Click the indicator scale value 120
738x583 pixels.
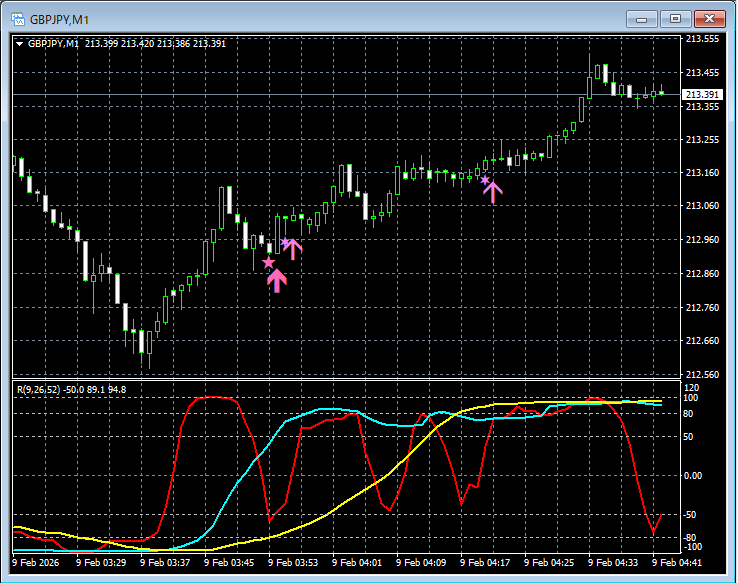click(x=692, y=388)
